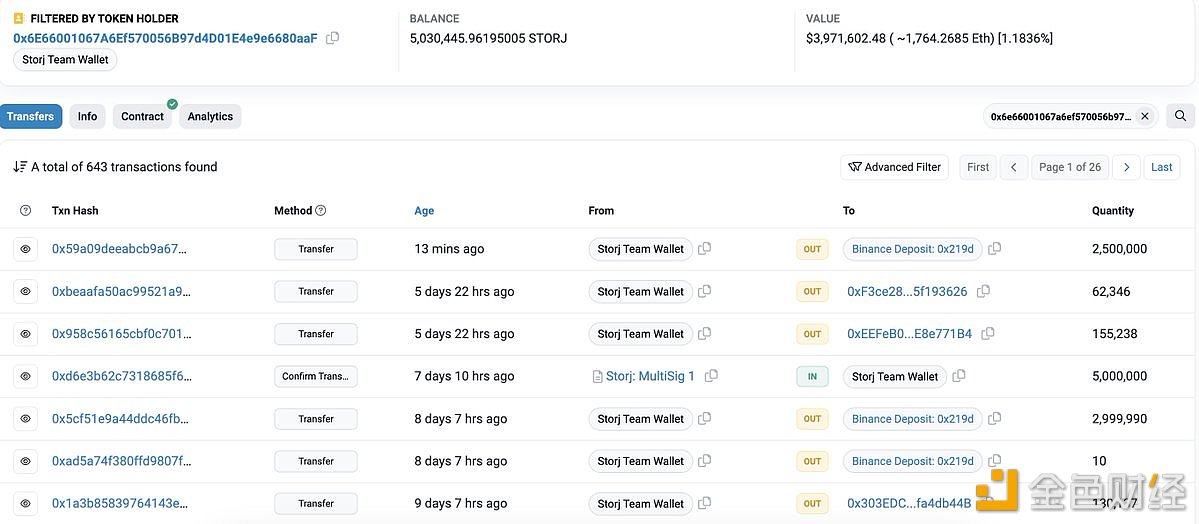View details of the 0x5cf51e9a44ddc46fb transaction
This screenshot has height=524, width=1199.
tap(25, 419)
